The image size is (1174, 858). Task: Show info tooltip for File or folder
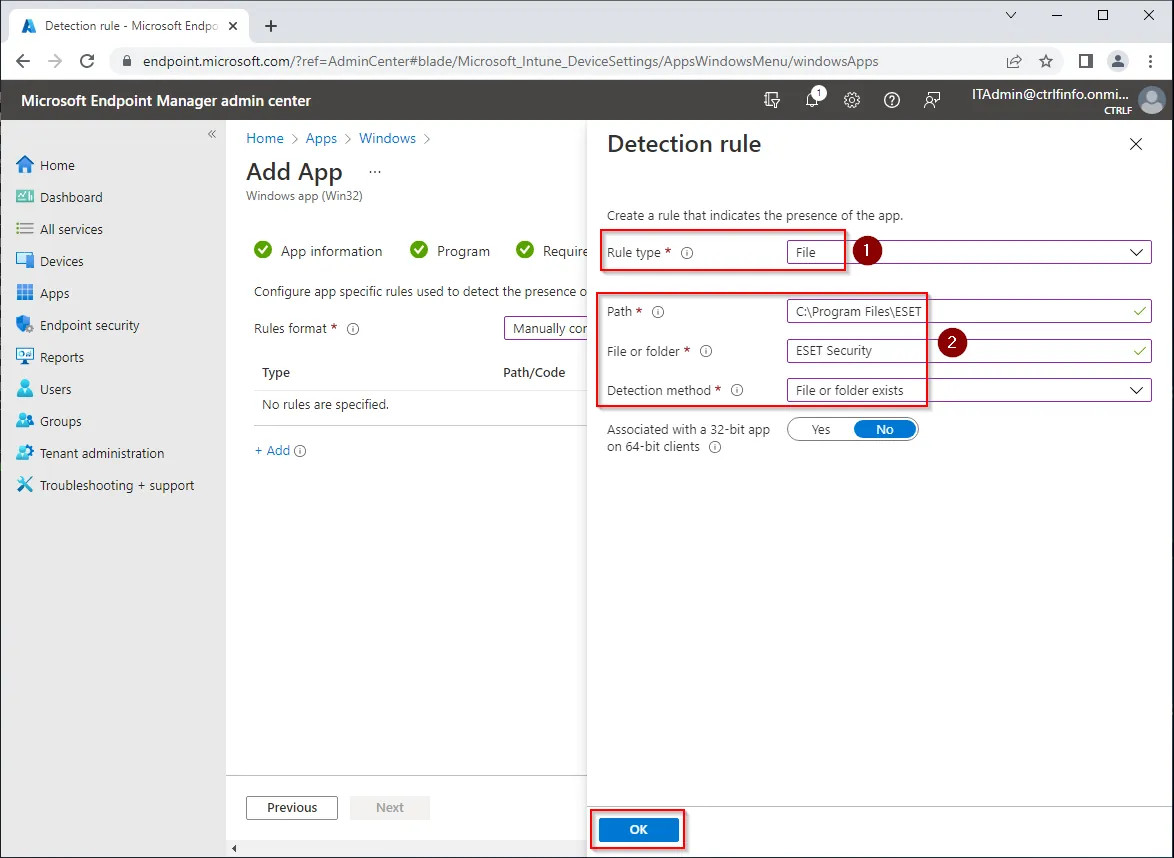click(x=706, y=351)
